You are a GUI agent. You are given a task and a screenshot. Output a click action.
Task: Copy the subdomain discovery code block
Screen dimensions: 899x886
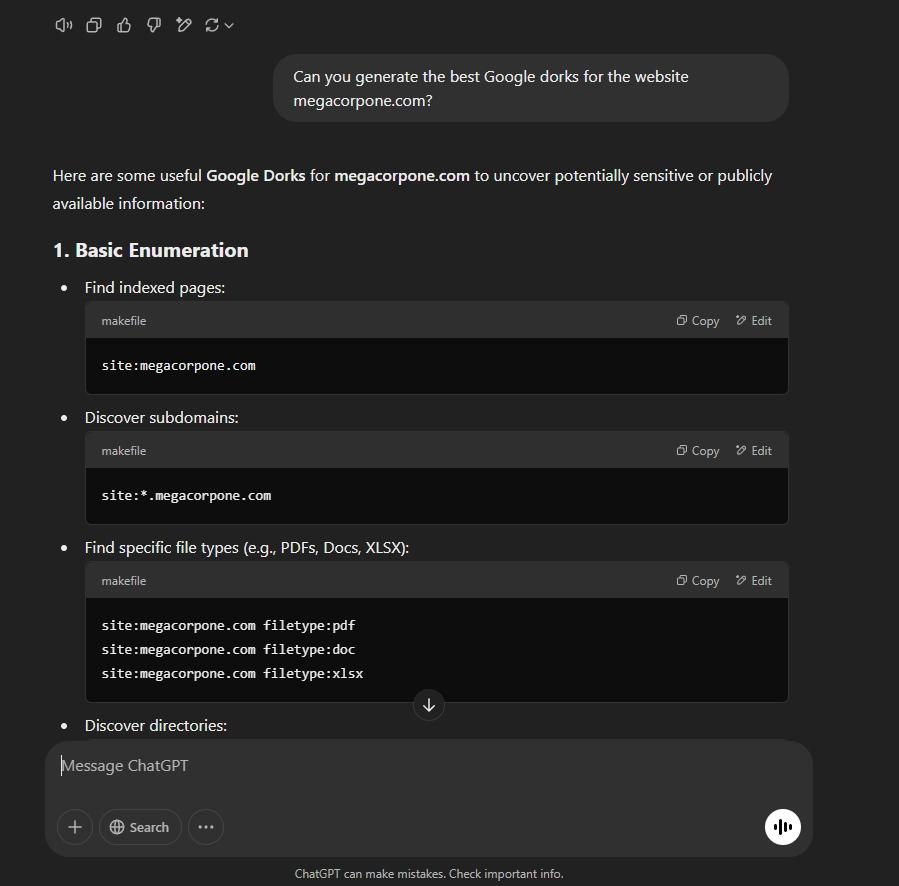[696, 450]
